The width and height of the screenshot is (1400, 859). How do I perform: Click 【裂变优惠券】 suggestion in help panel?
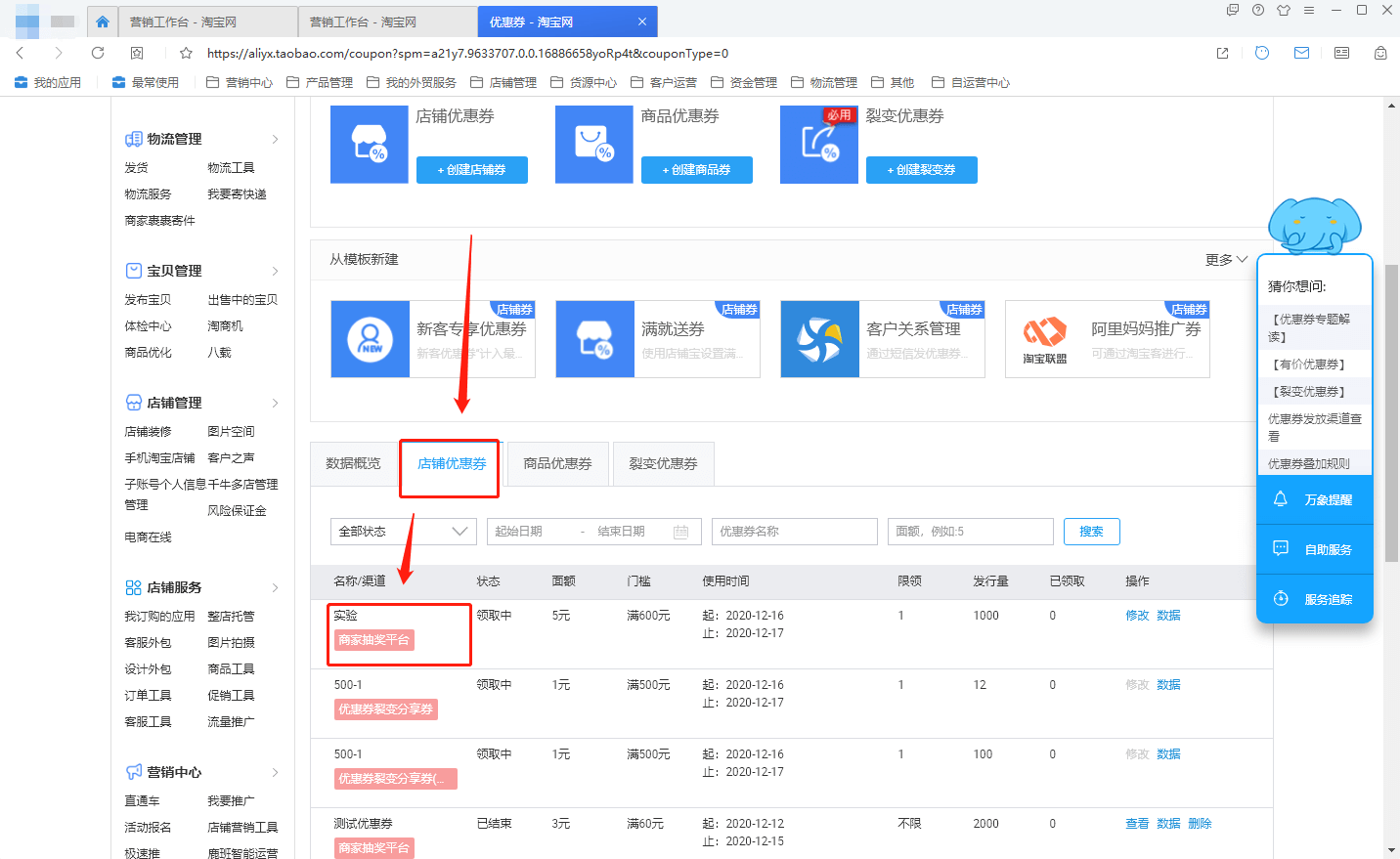[1308, 392]
